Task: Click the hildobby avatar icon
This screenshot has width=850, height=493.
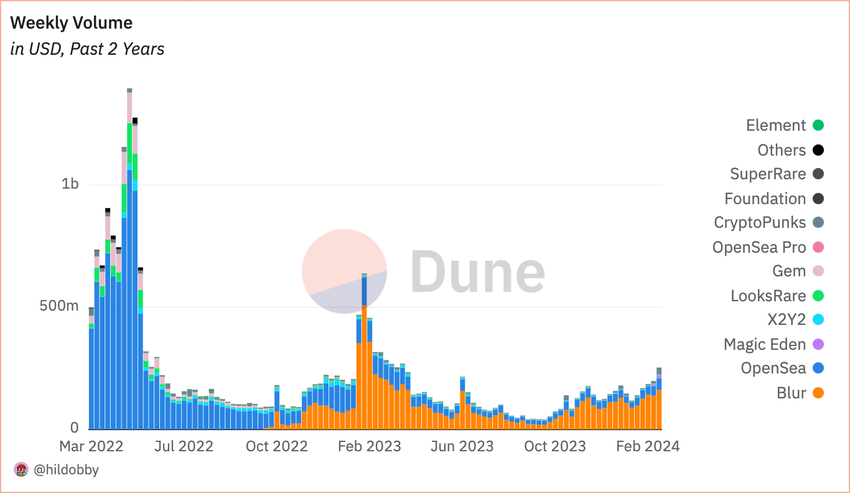Action: pos(21,470)
